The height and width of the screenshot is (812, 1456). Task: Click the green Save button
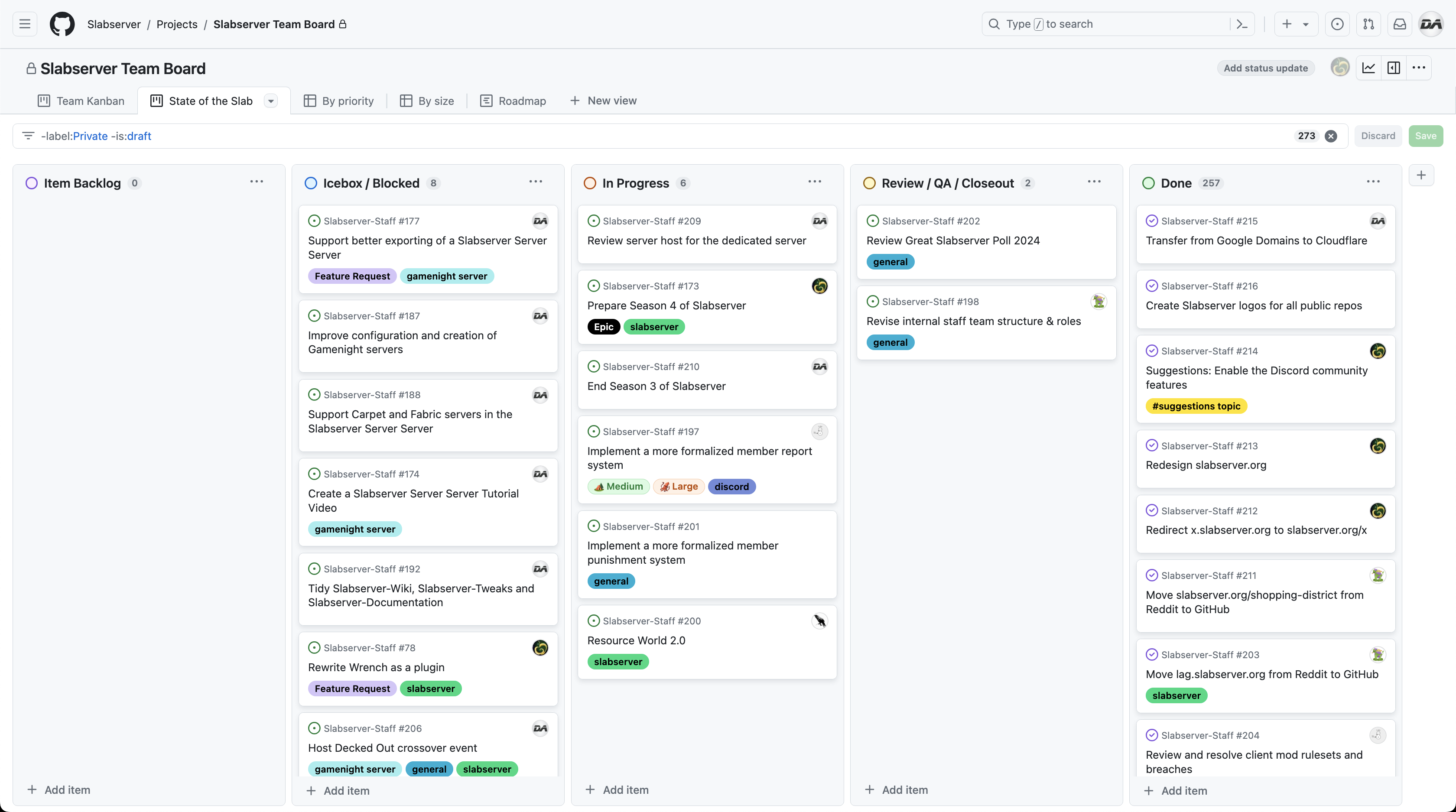tap(1426, 136)
